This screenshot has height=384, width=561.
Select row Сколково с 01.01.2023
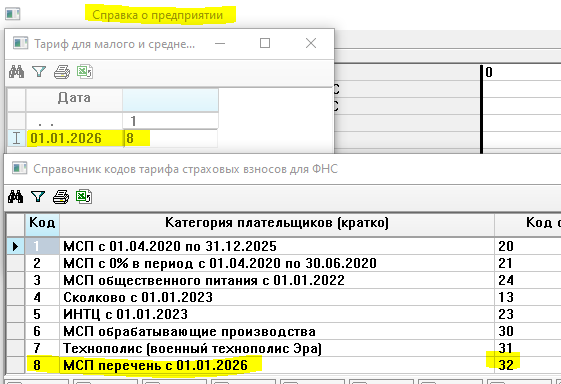(x=283, y=297)
